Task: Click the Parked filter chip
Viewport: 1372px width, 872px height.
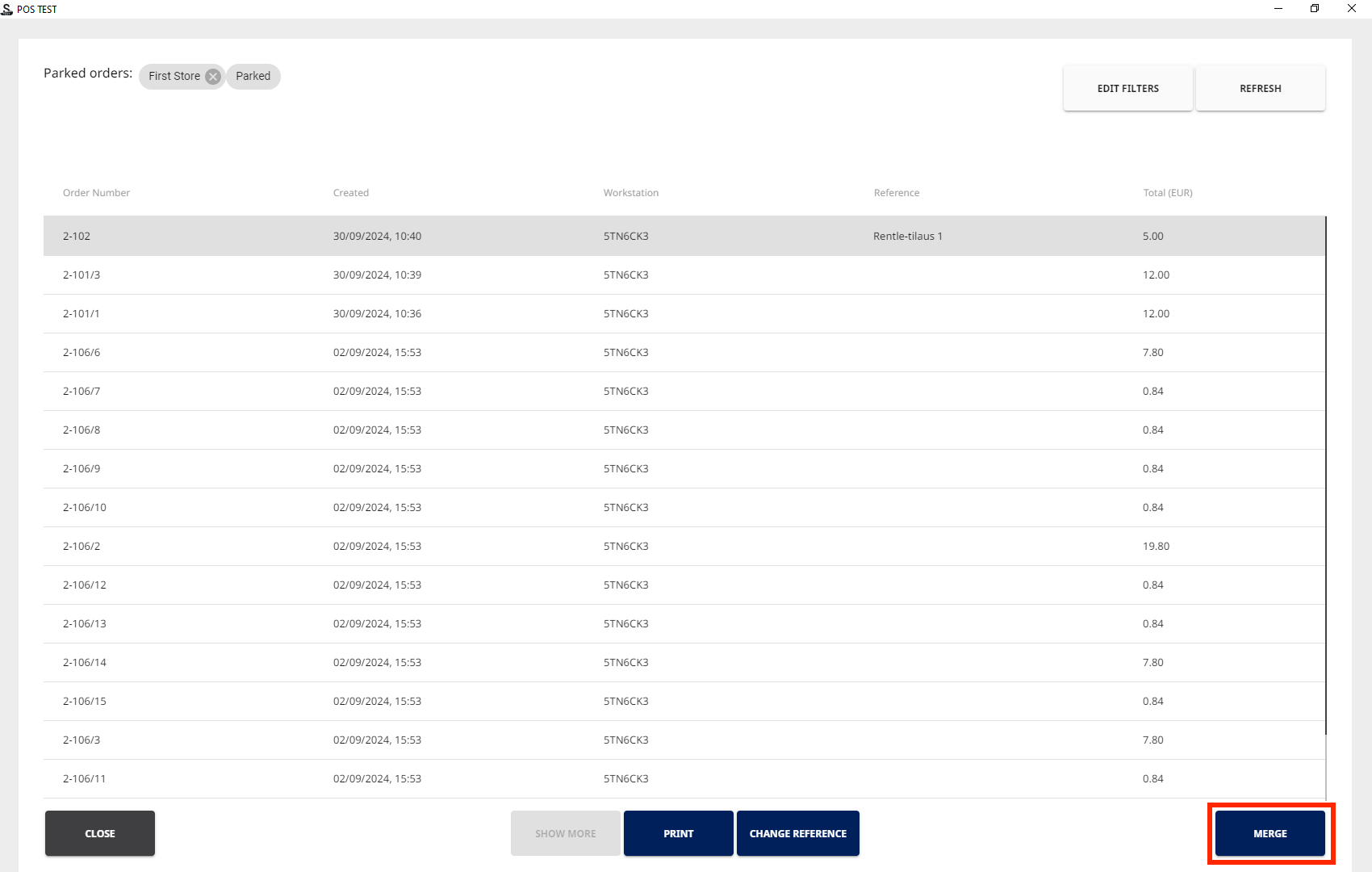Action: point(253,77)
